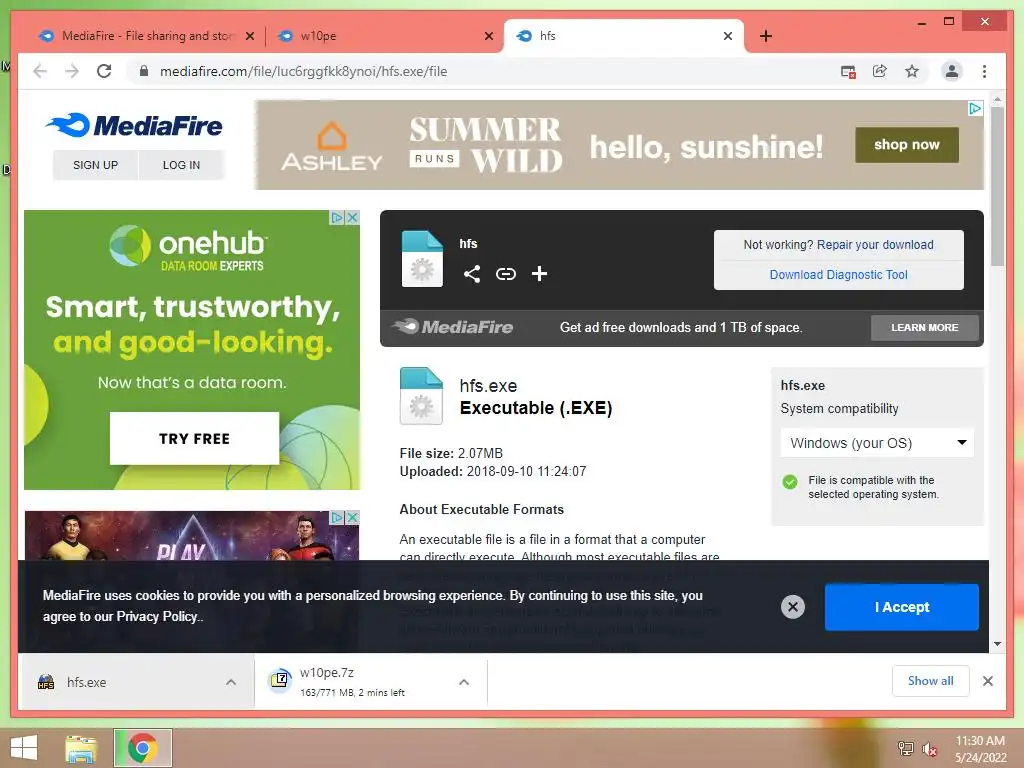Open the Windows (your OS) dropdown
Screen dimensions: 1024x768
click(x=877, y=443)
